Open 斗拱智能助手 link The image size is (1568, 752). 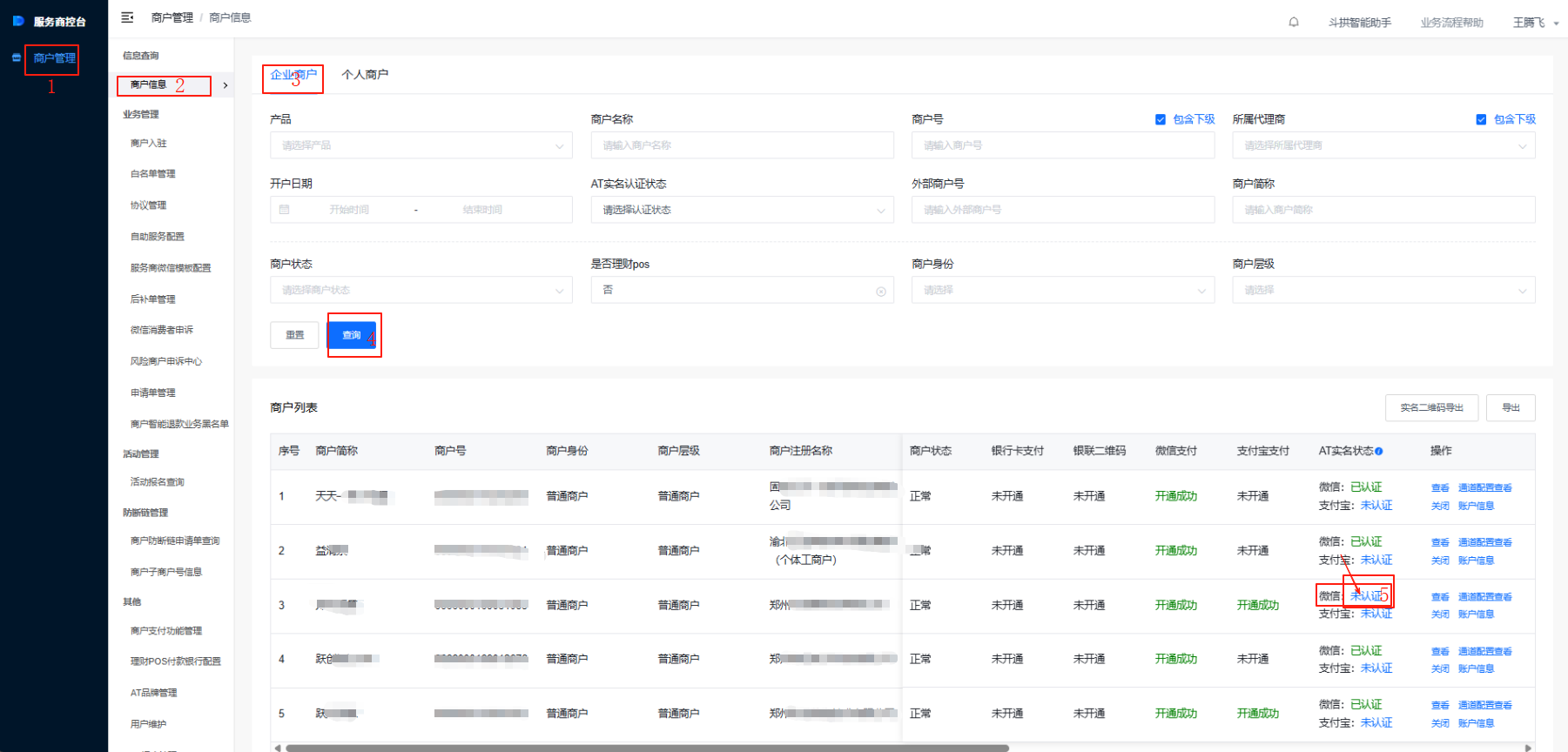[x=1360, y=23]
